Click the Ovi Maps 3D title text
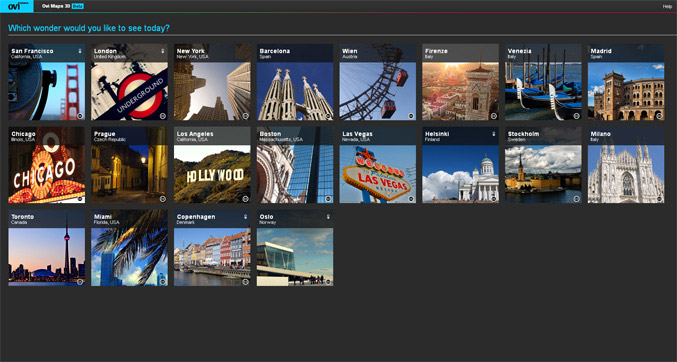 point(56,6)
